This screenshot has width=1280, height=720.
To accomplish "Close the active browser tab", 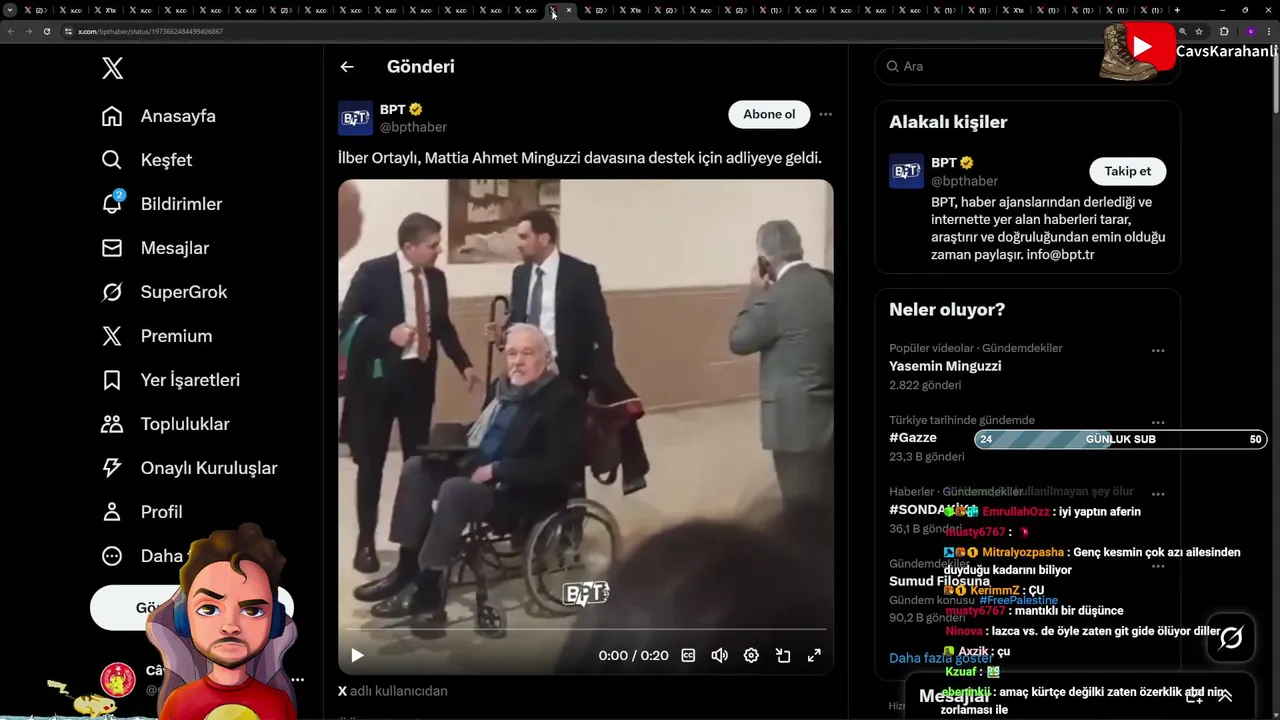I will [569, 10].
